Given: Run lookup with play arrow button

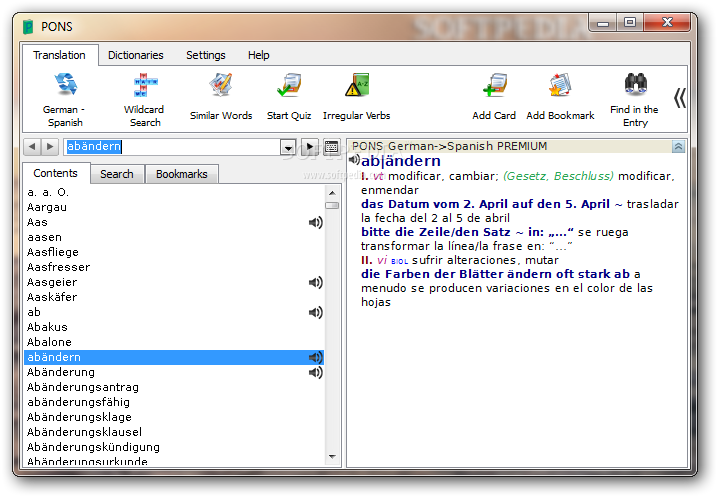Looking at the screenshot, I should click(x=310, y=147).
